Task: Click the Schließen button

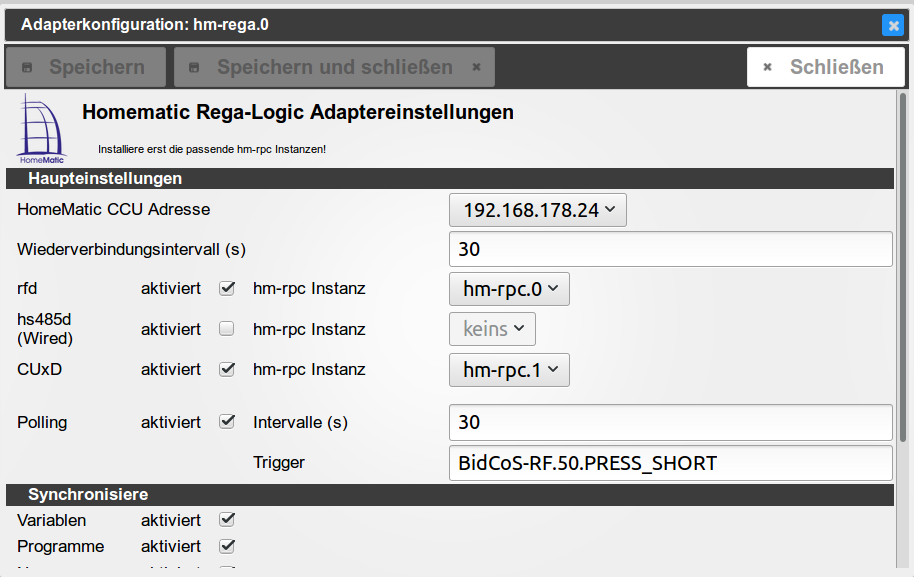Action: [825, 67]
